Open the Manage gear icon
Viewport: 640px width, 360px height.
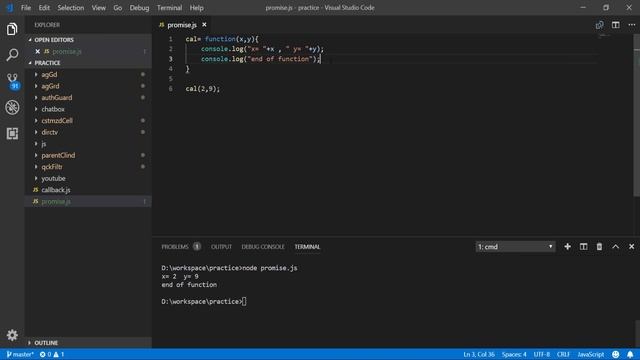click(12, 335)
